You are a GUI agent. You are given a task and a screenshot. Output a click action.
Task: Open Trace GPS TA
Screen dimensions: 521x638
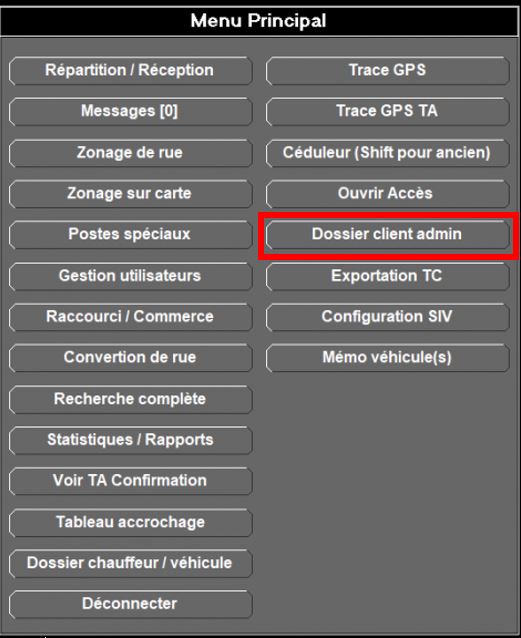(387, 111)
